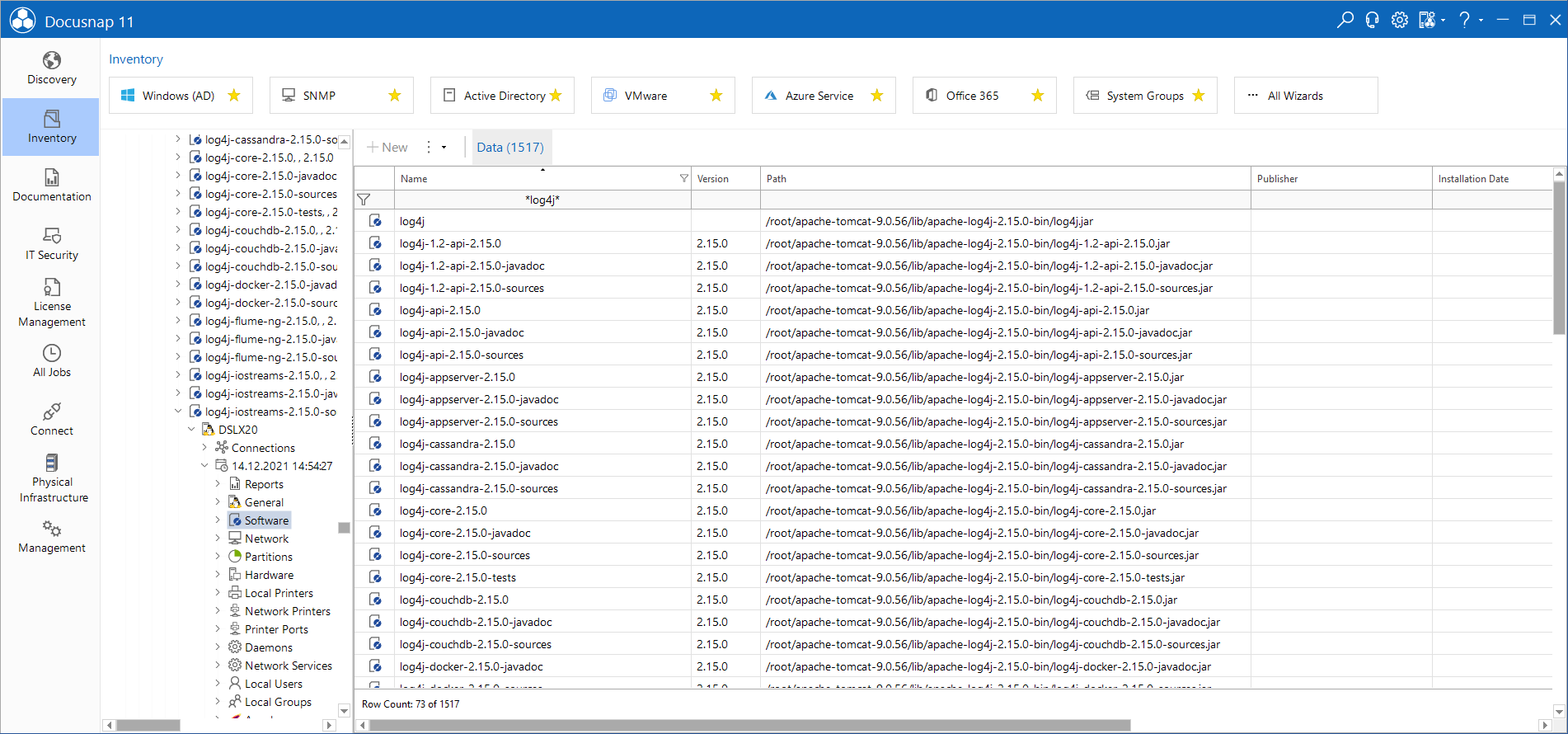The width and height of the screenshot is (1568, 734).
Task: Click the data grid horizontal scrollbar
Action: (750, 726)
